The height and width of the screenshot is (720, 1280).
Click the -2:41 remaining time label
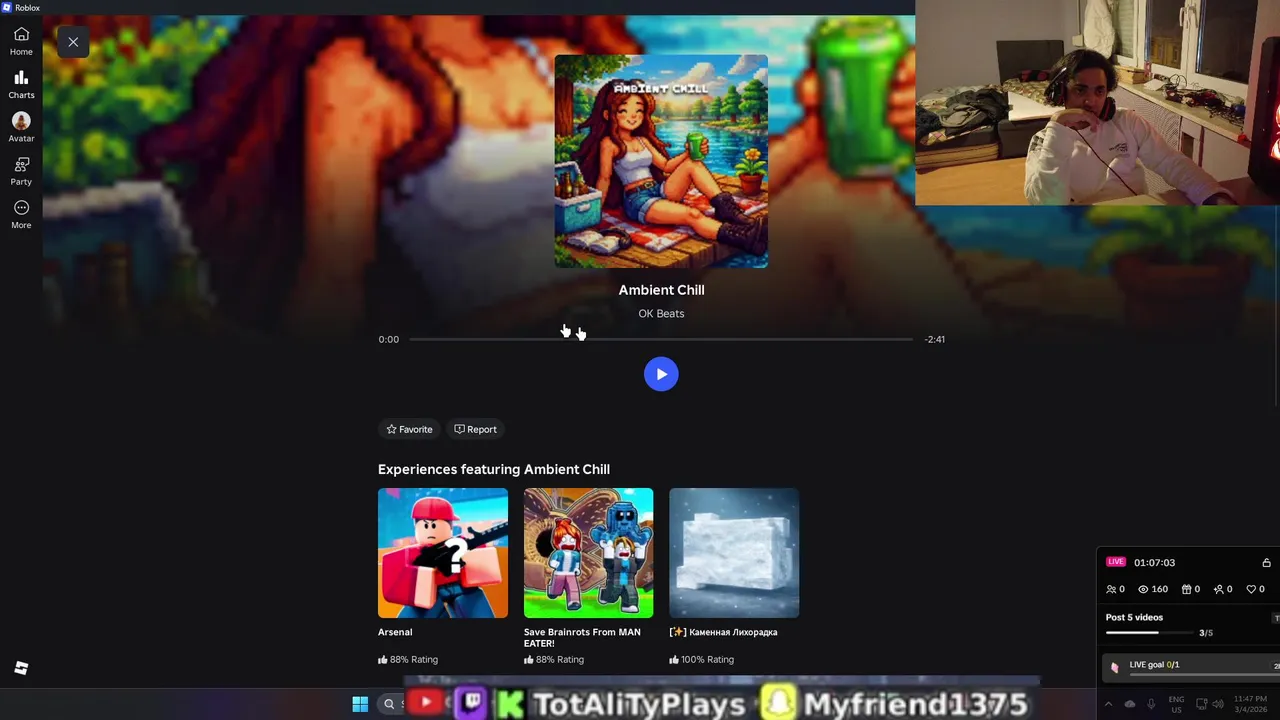pos(935,339)
